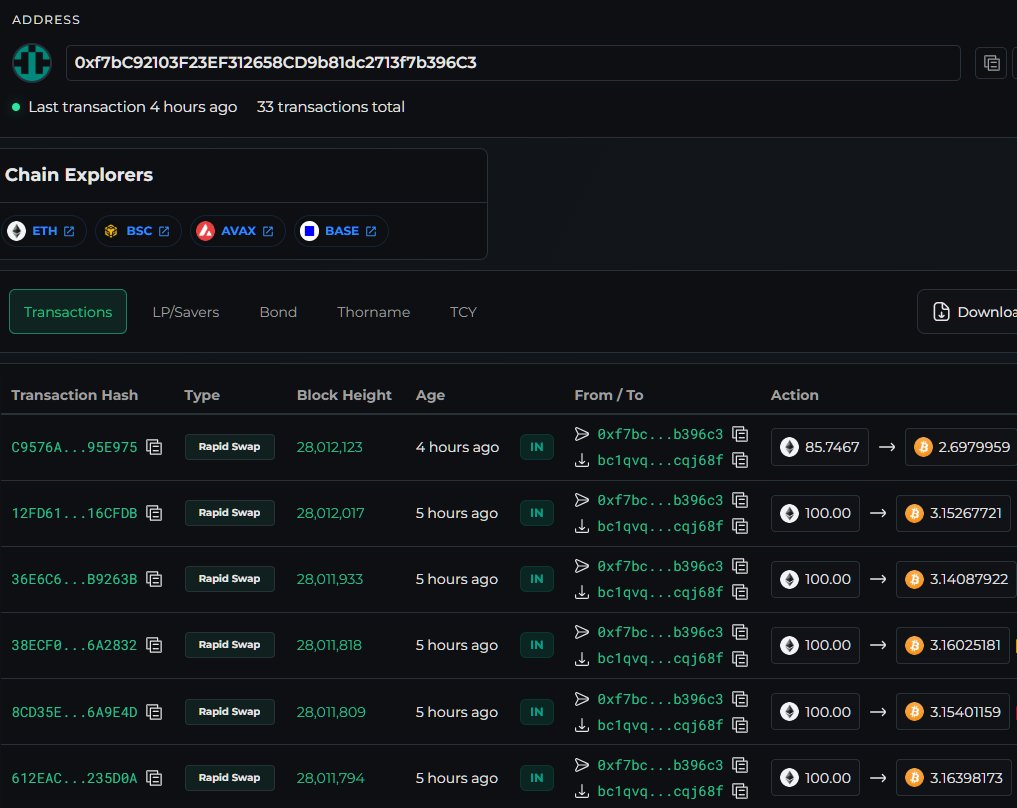Open transaction 38ECF0...6A2832
Image resolution: width=1017 pixels, height=808 pixels.
[x=75, y=645]
